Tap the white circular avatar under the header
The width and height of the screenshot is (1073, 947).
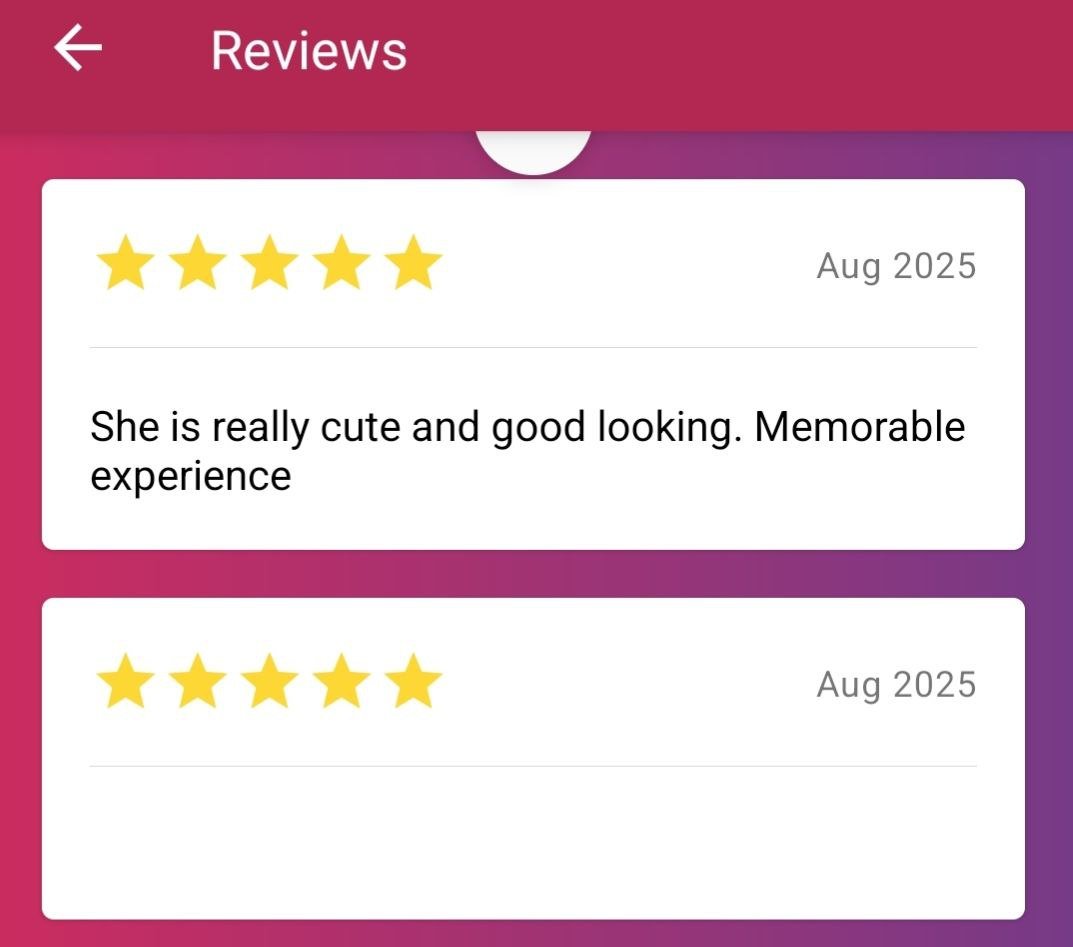[533, 152]
